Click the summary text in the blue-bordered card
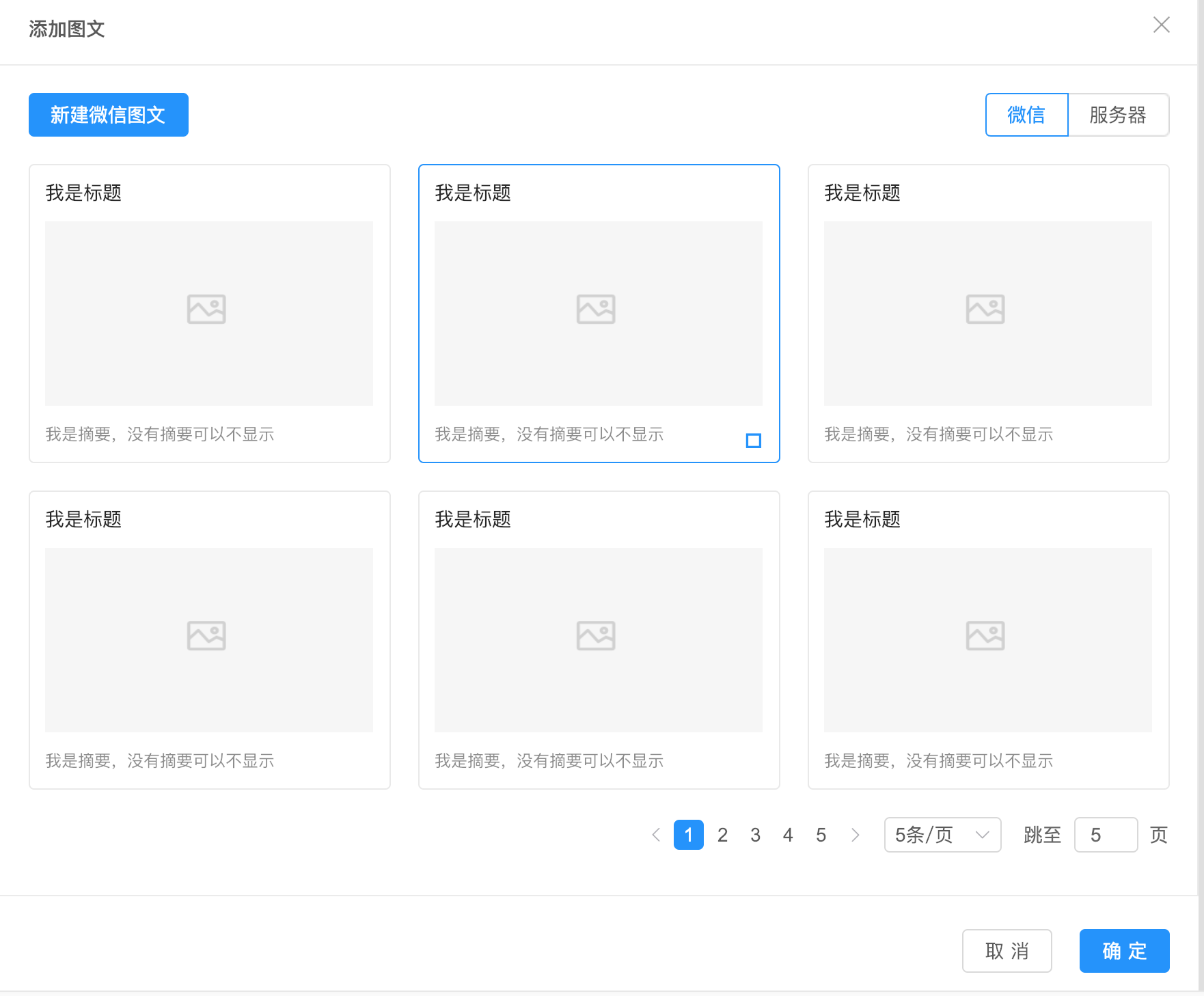1204x996 pixels. 549,434
